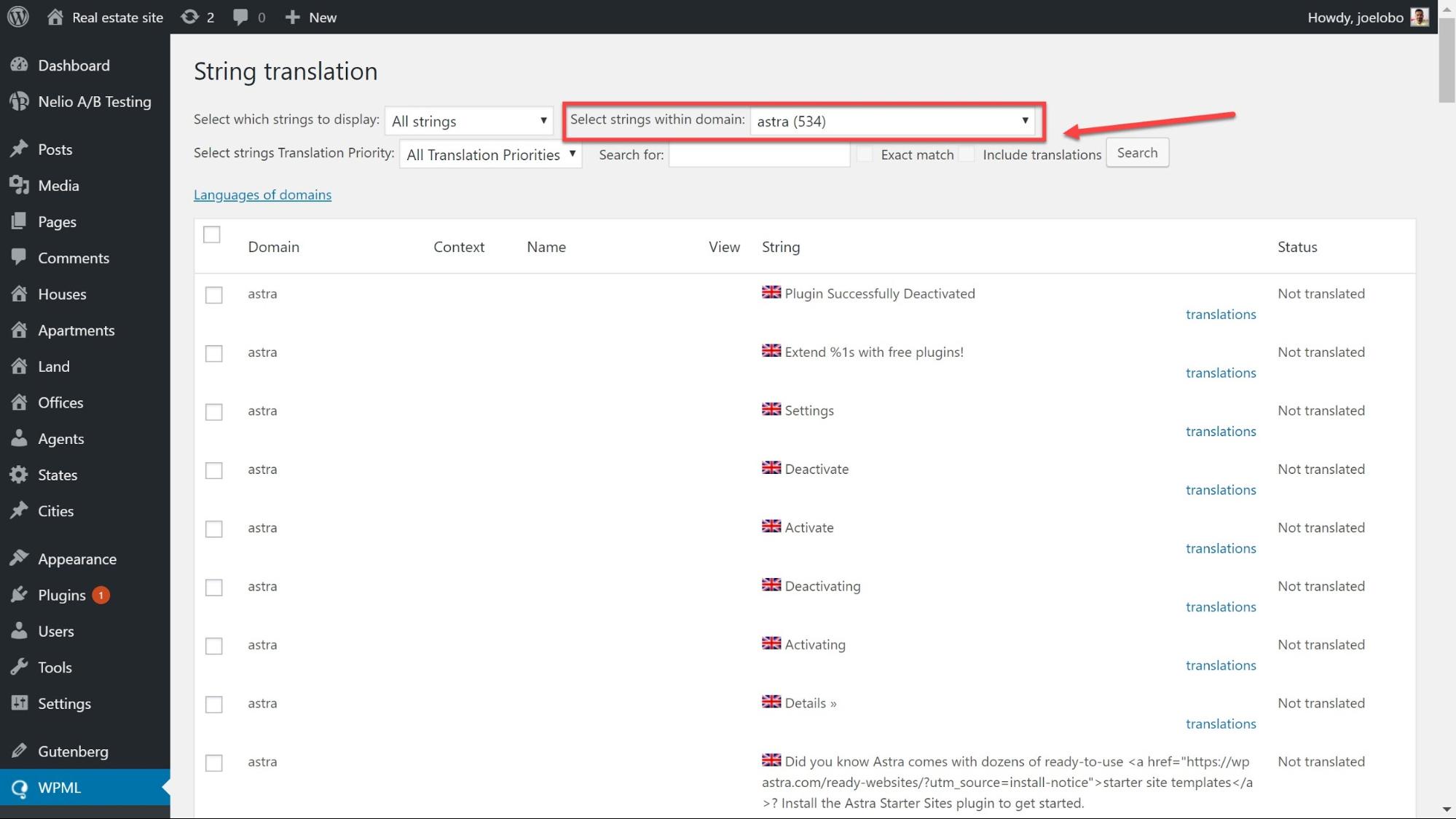Check the box for Plugin Successfully Deactivated row
Image resolution: width=1456 pixels, height=819 pixels.
213,295
